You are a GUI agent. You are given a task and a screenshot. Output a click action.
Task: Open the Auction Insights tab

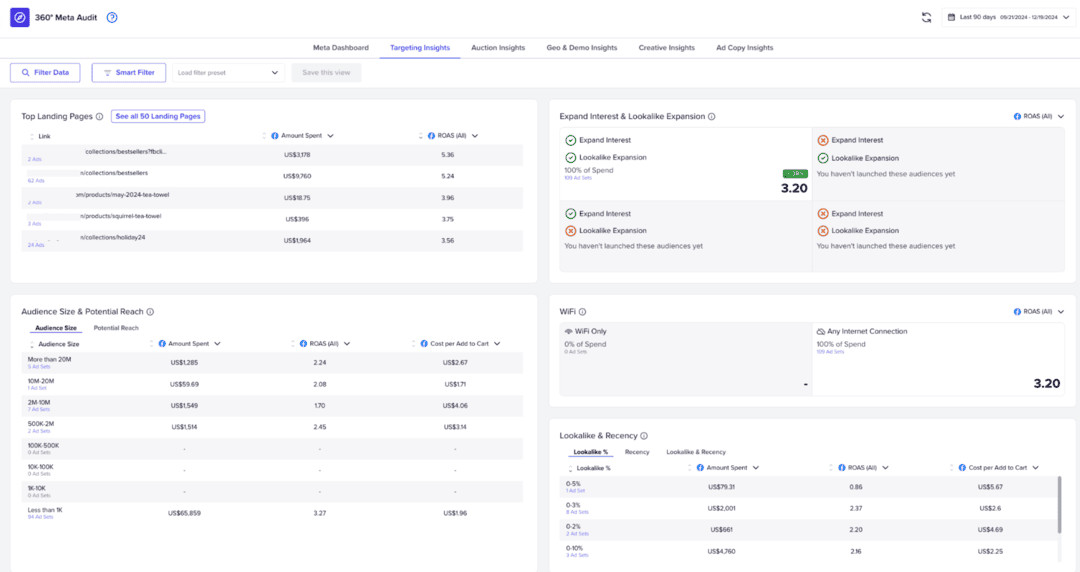tap(498, 48)
